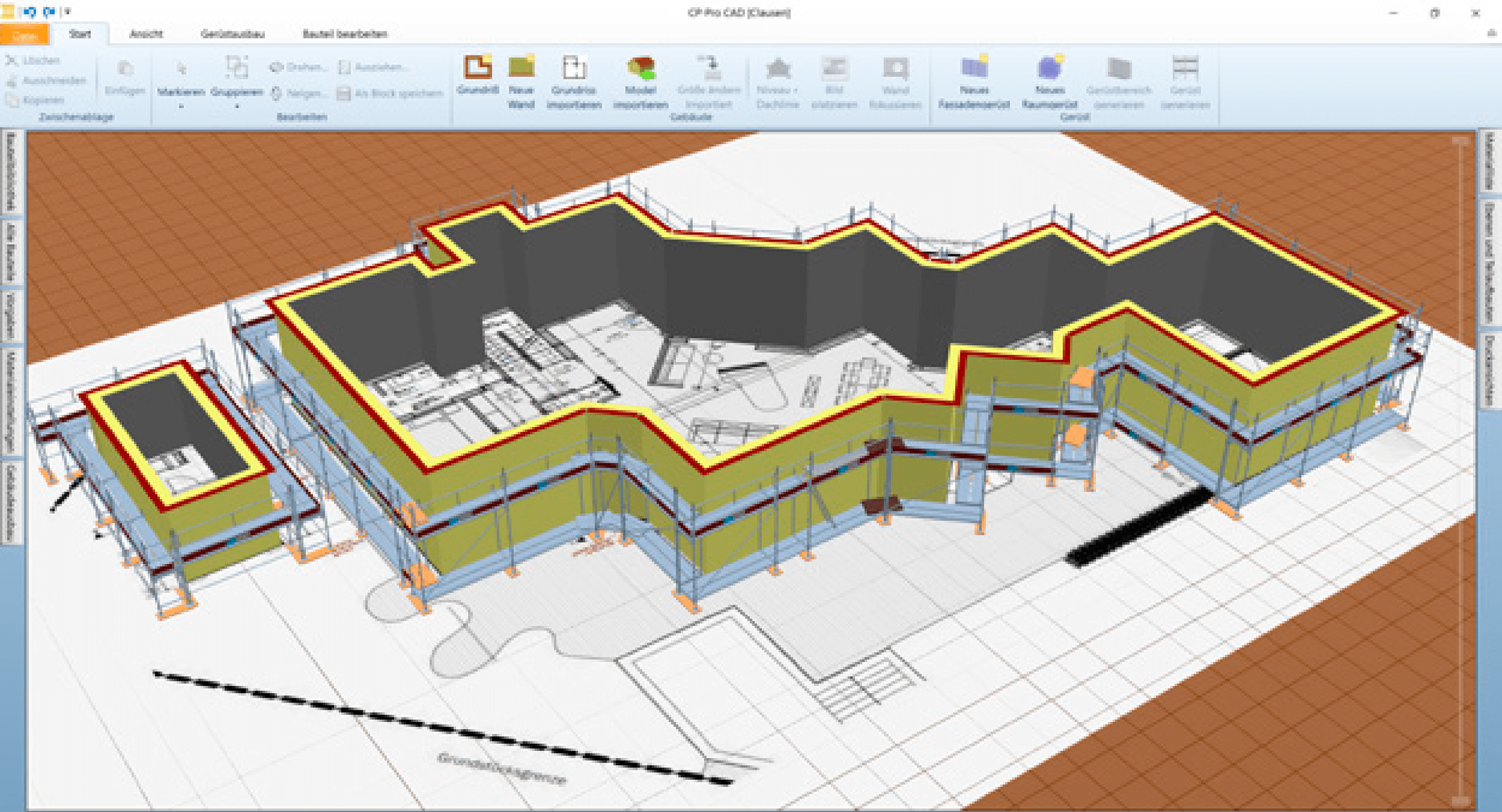The image size is (1502, 812).
Task: Create a Neues Raumgerüst
Action: tap(1049, 78)
